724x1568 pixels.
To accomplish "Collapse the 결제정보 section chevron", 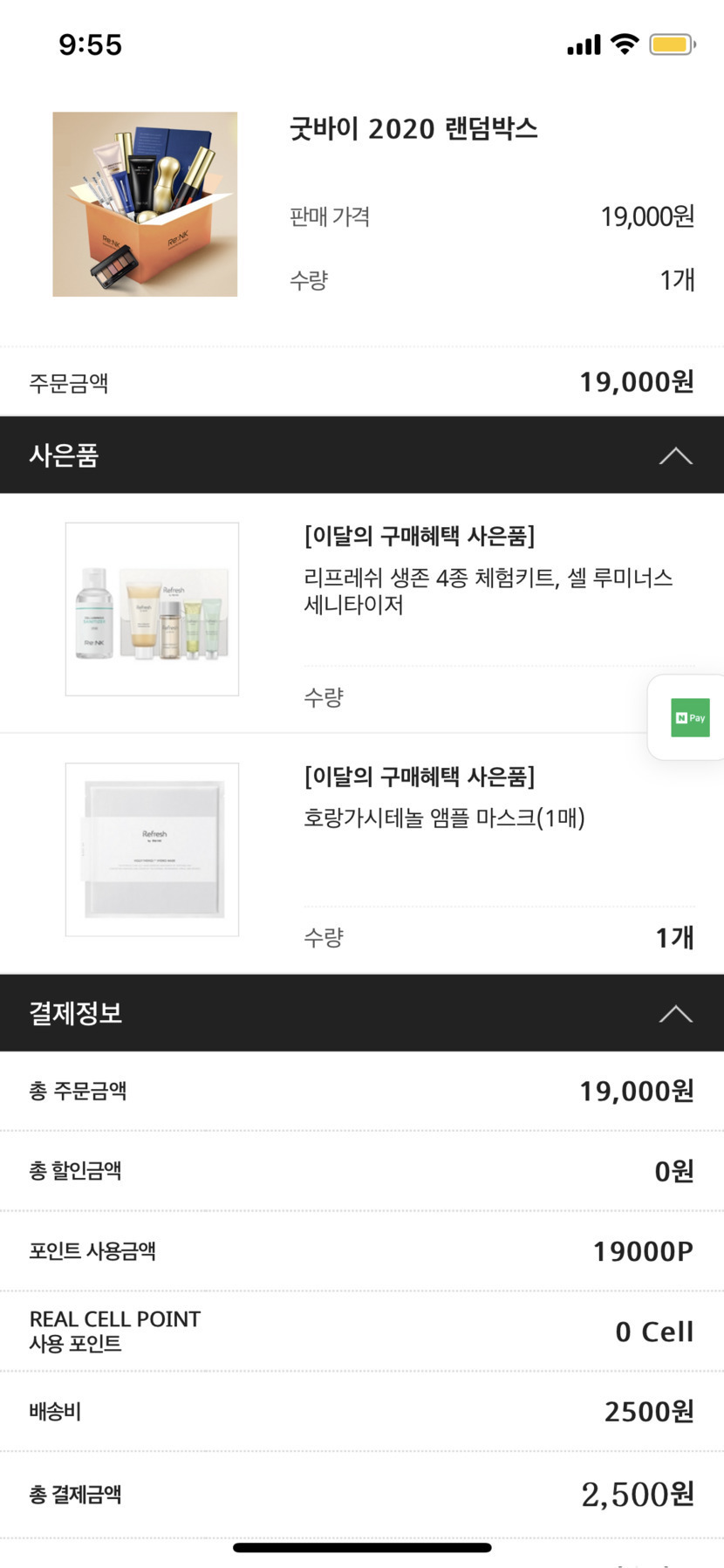I will coord(675,1013).
